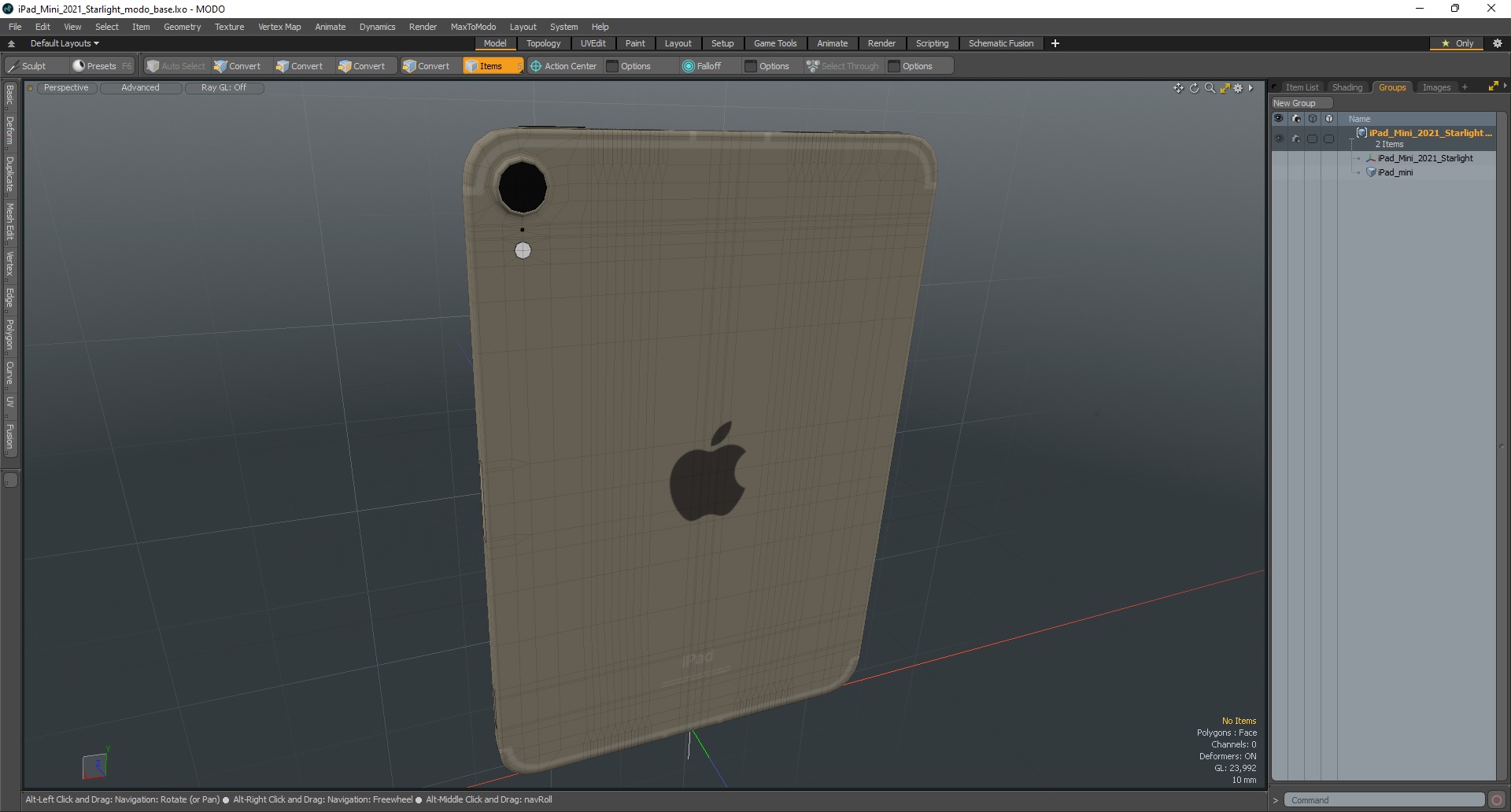Tick the first checkbox in Starlight group row
The height and width of the screenshot is (812, 1511).
pos(1312,138)
